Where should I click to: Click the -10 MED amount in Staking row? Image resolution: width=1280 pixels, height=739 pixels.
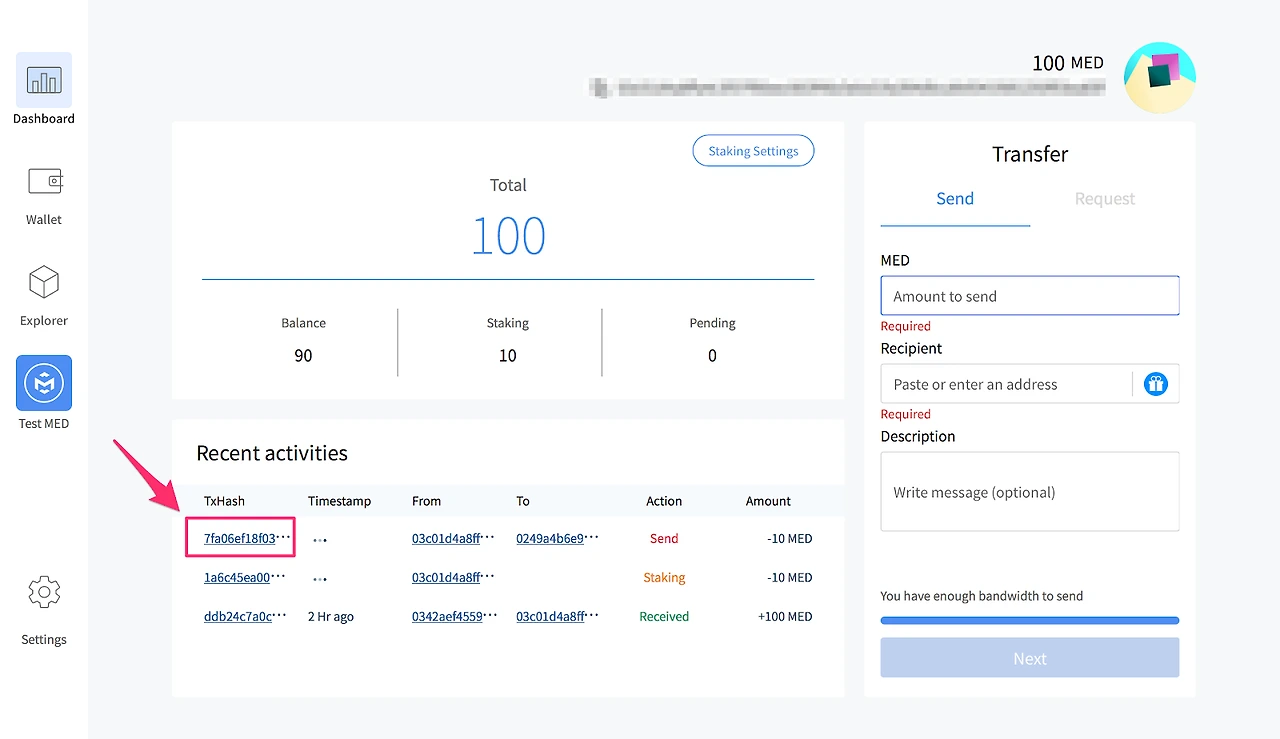click(x=790, y=577)
